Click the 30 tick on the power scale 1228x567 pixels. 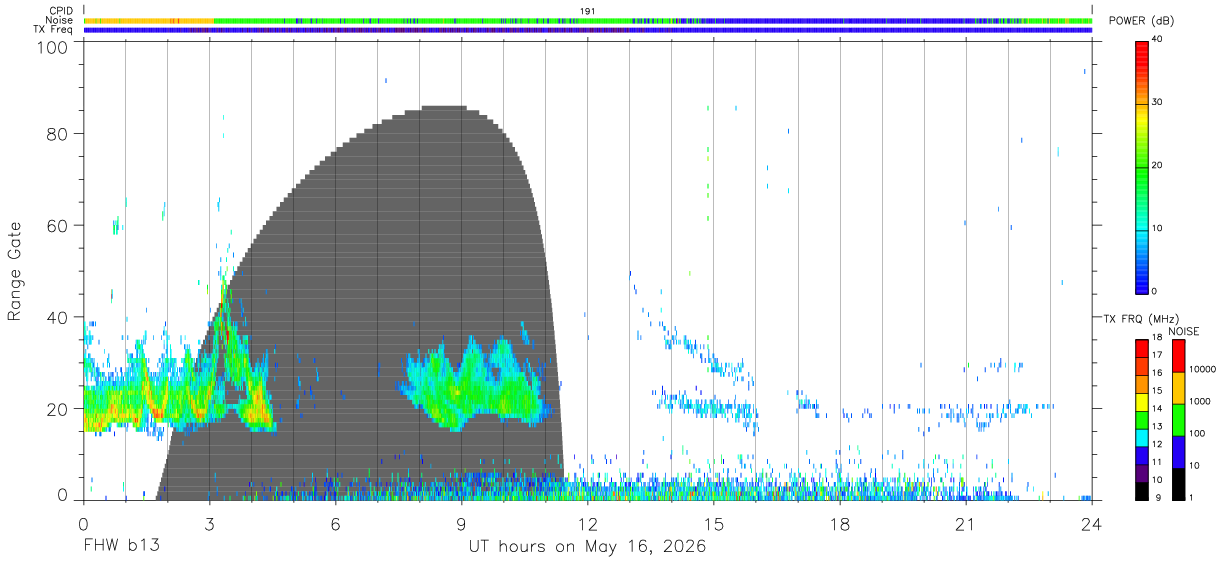pyautogui.click(x=1157, y=103)
